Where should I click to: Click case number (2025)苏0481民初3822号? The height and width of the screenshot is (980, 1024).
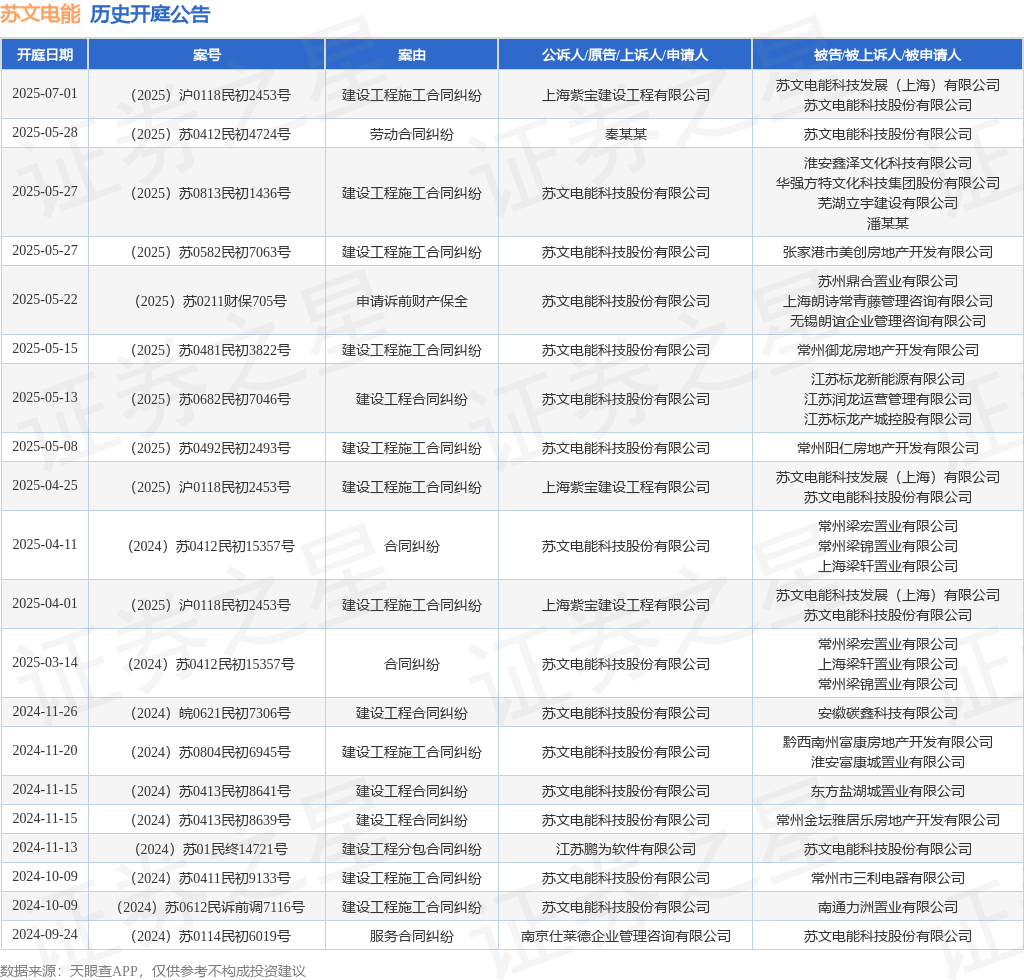pos(210,350)
